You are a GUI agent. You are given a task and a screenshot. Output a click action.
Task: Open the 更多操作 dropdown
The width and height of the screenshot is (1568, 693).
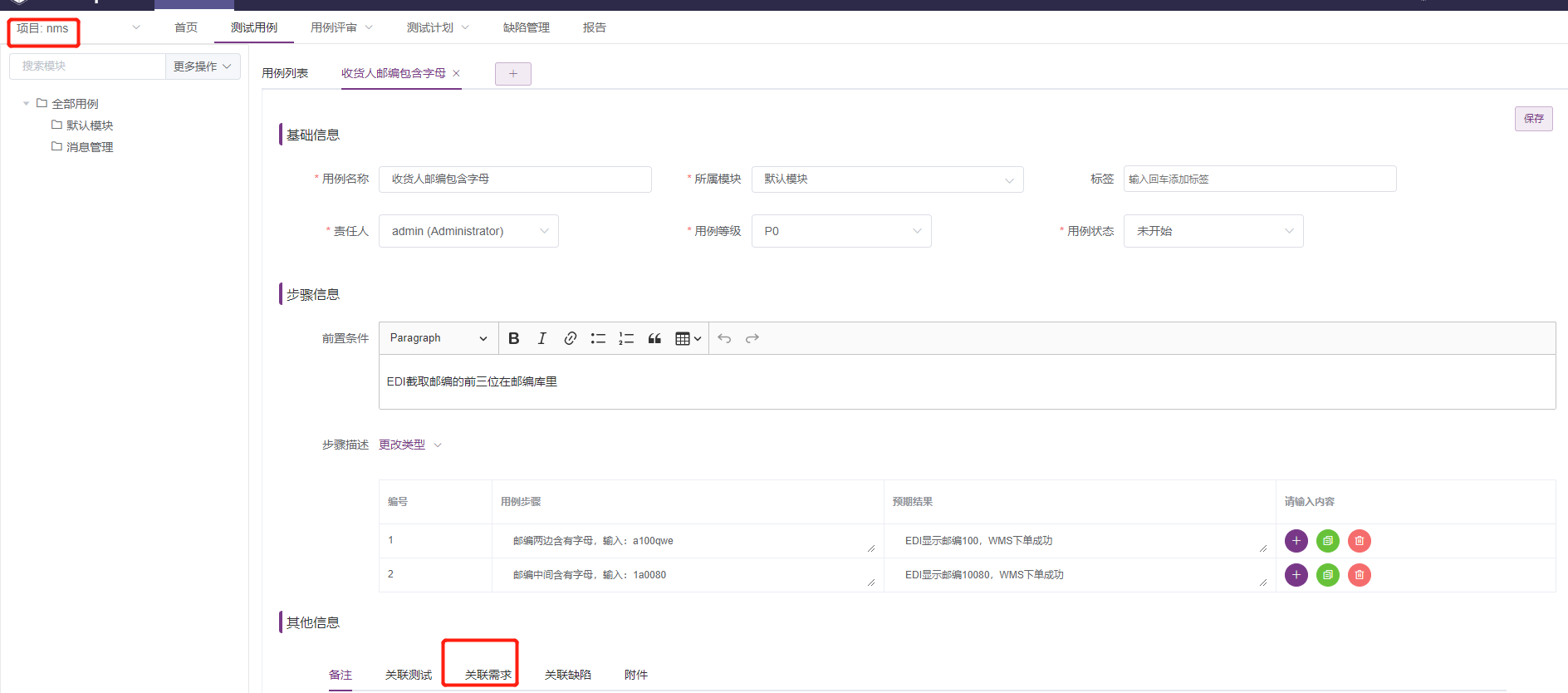(x=203, y=66)
